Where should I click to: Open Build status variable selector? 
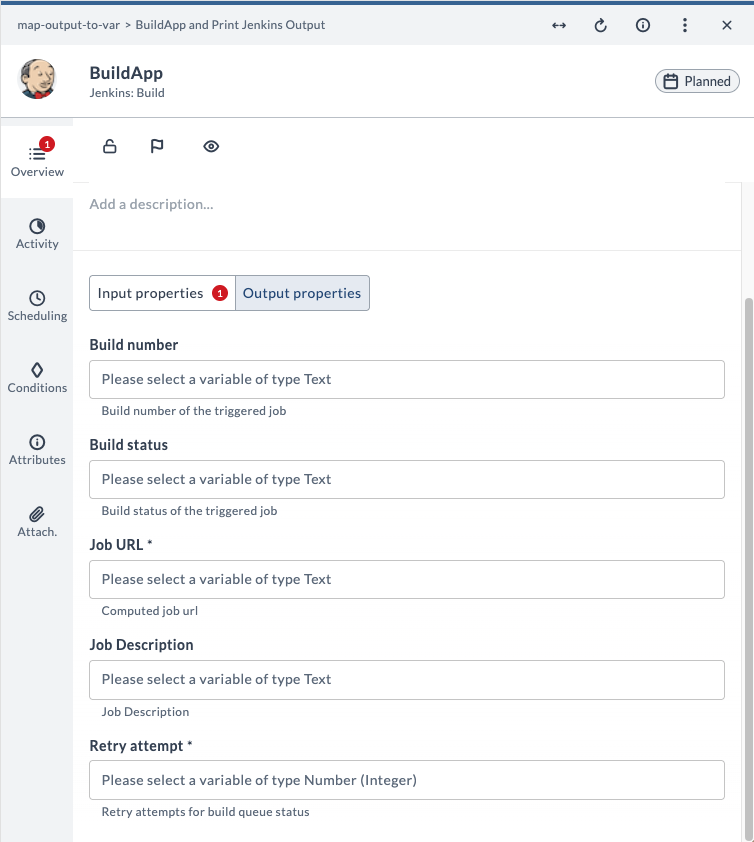pos(407,480)
